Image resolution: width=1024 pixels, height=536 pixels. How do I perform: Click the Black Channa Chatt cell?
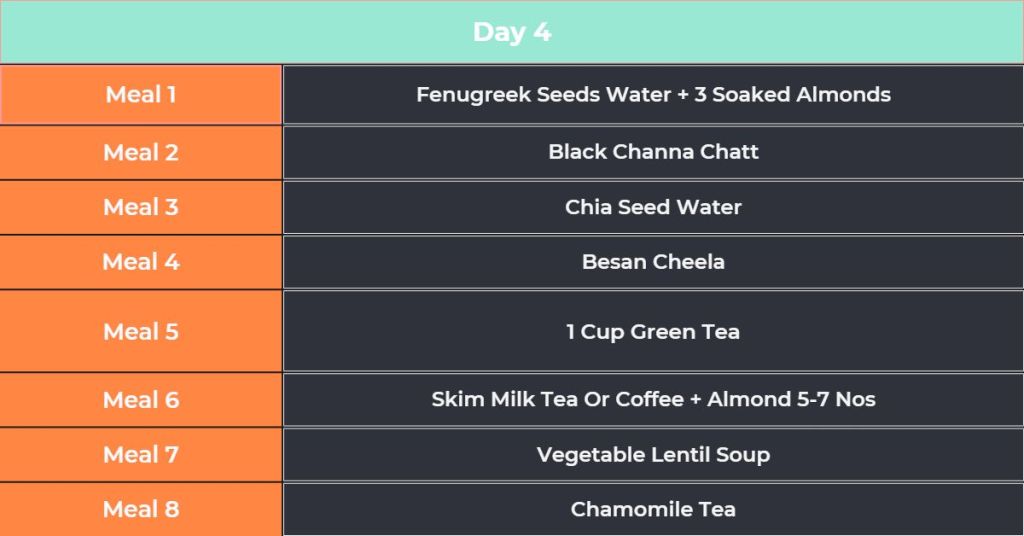(653, 152)
